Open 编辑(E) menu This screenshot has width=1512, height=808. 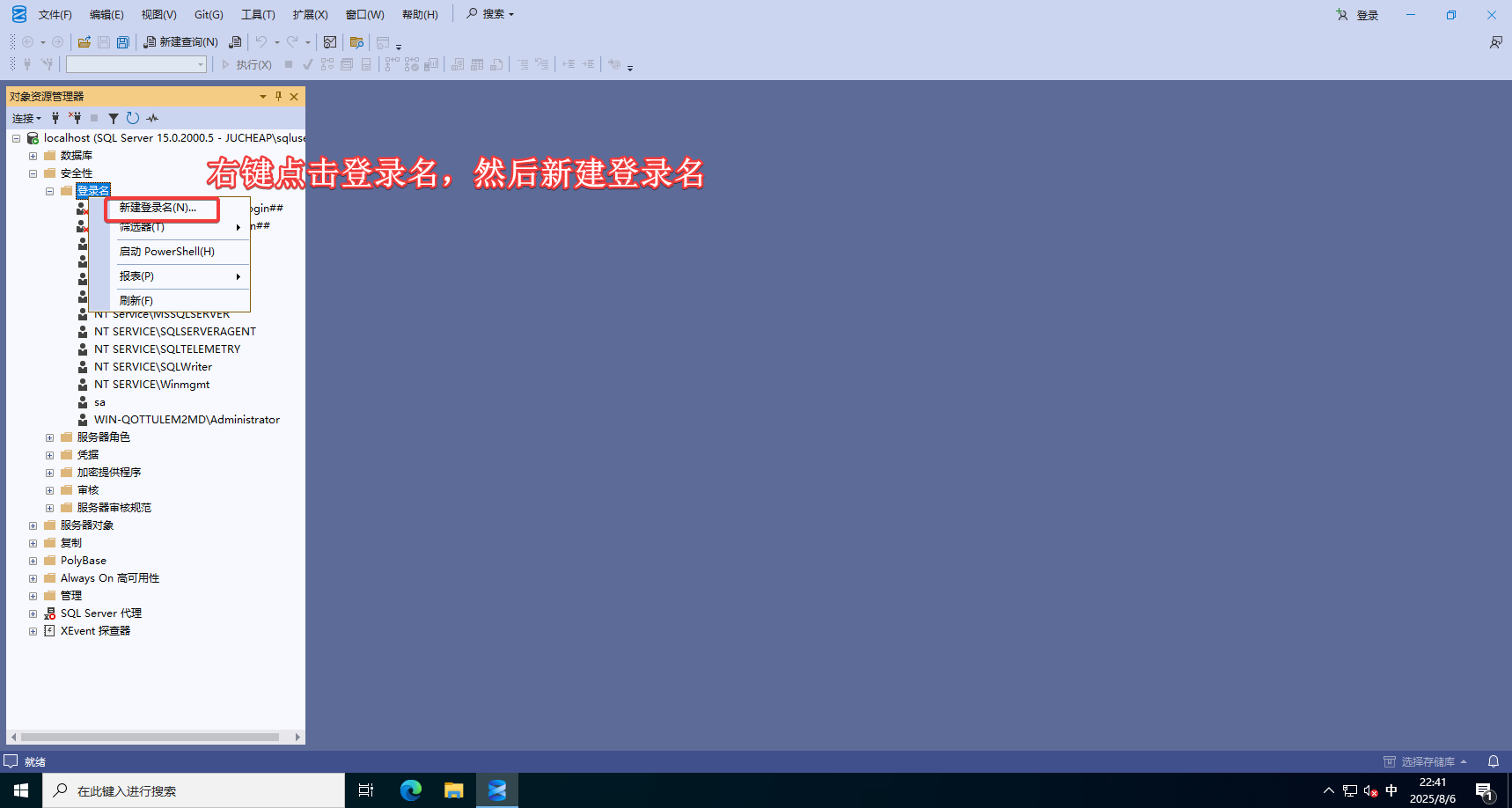click(x=106, y=15)
